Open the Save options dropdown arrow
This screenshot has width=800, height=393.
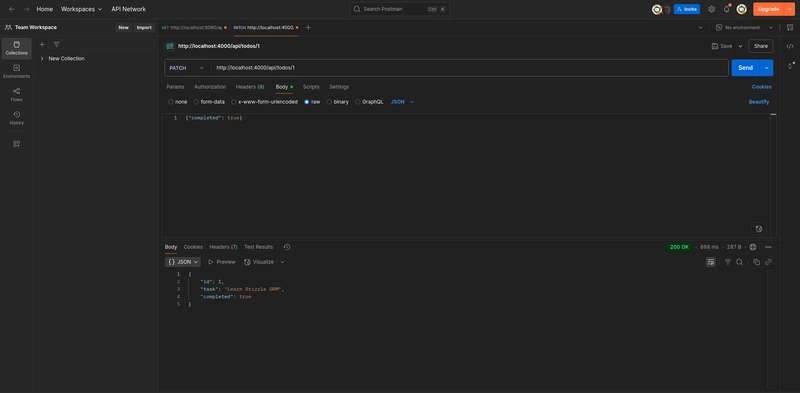pyautogui.click(x=740, y=46)
